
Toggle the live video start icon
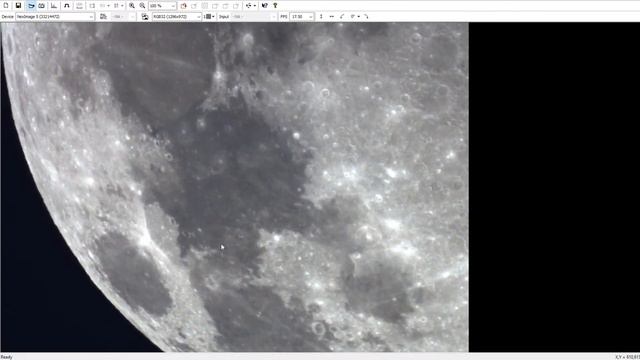click(x=31, y=6)
